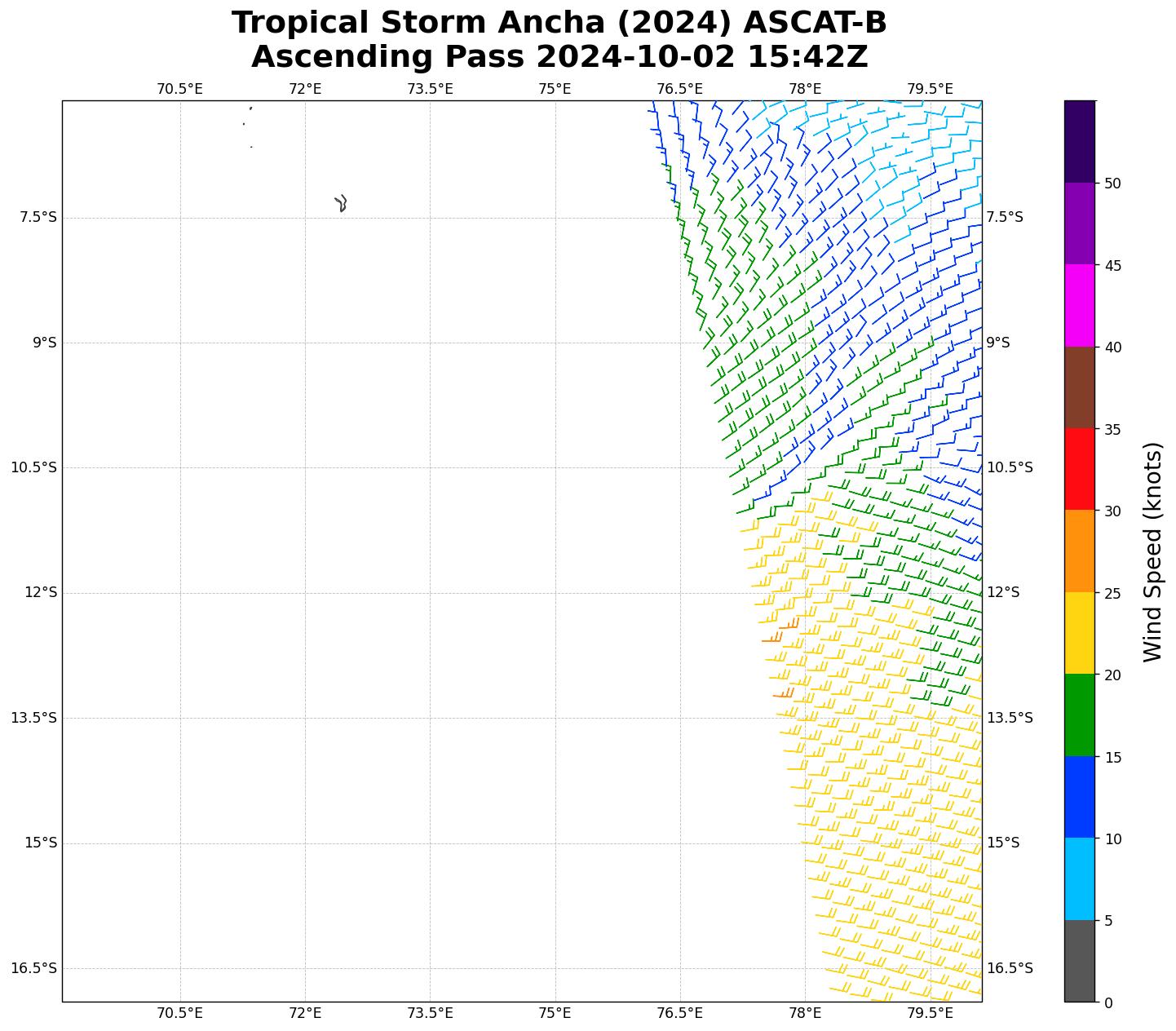Click the colorbar tick label 50
1176x1031 pixels.
[1112, 184]
